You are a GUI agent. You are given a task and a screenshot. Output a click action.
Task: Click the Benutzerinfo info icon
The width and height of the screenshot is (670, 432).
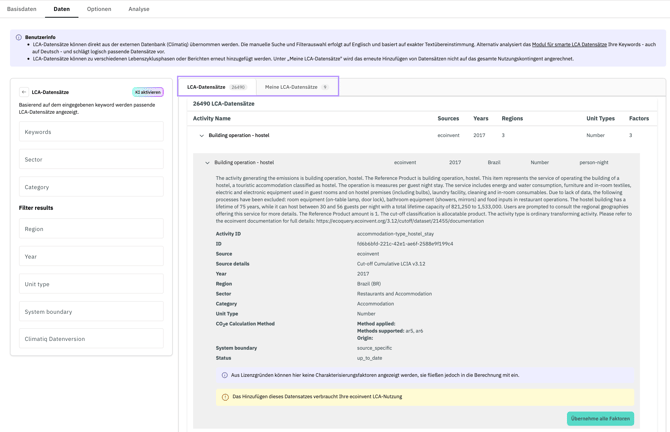coord(19,37)
